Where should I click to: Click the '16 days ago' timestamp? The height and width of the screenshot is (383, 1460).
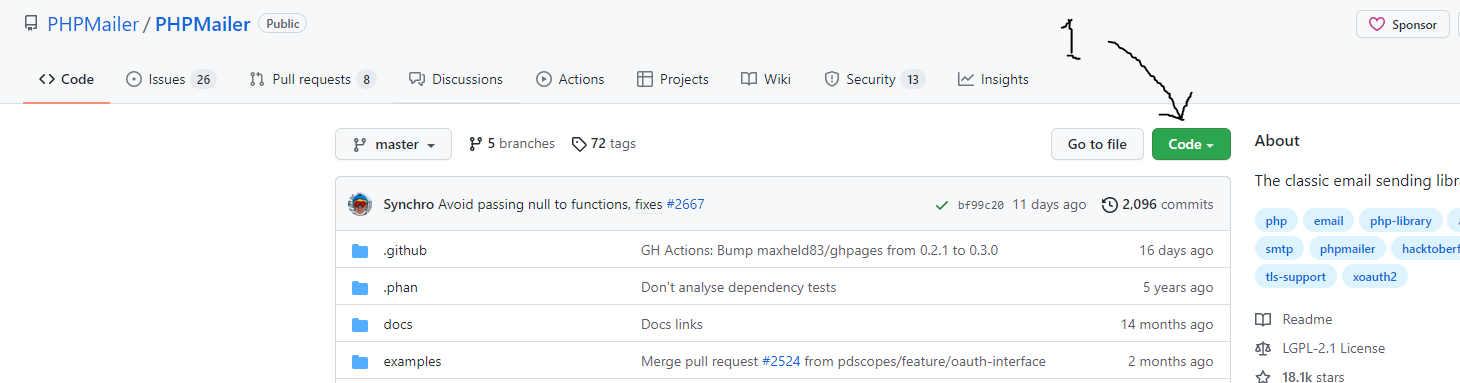tap(1176, 250)
